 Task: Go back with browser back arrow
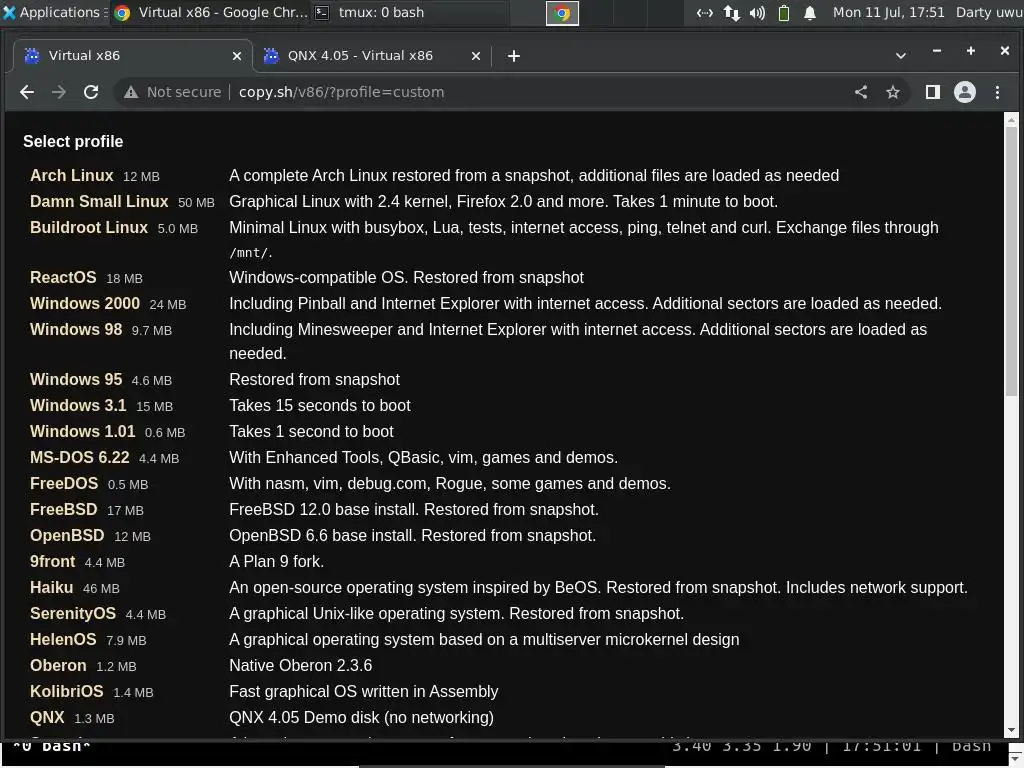pyautogui.click(x=27, y=92)
